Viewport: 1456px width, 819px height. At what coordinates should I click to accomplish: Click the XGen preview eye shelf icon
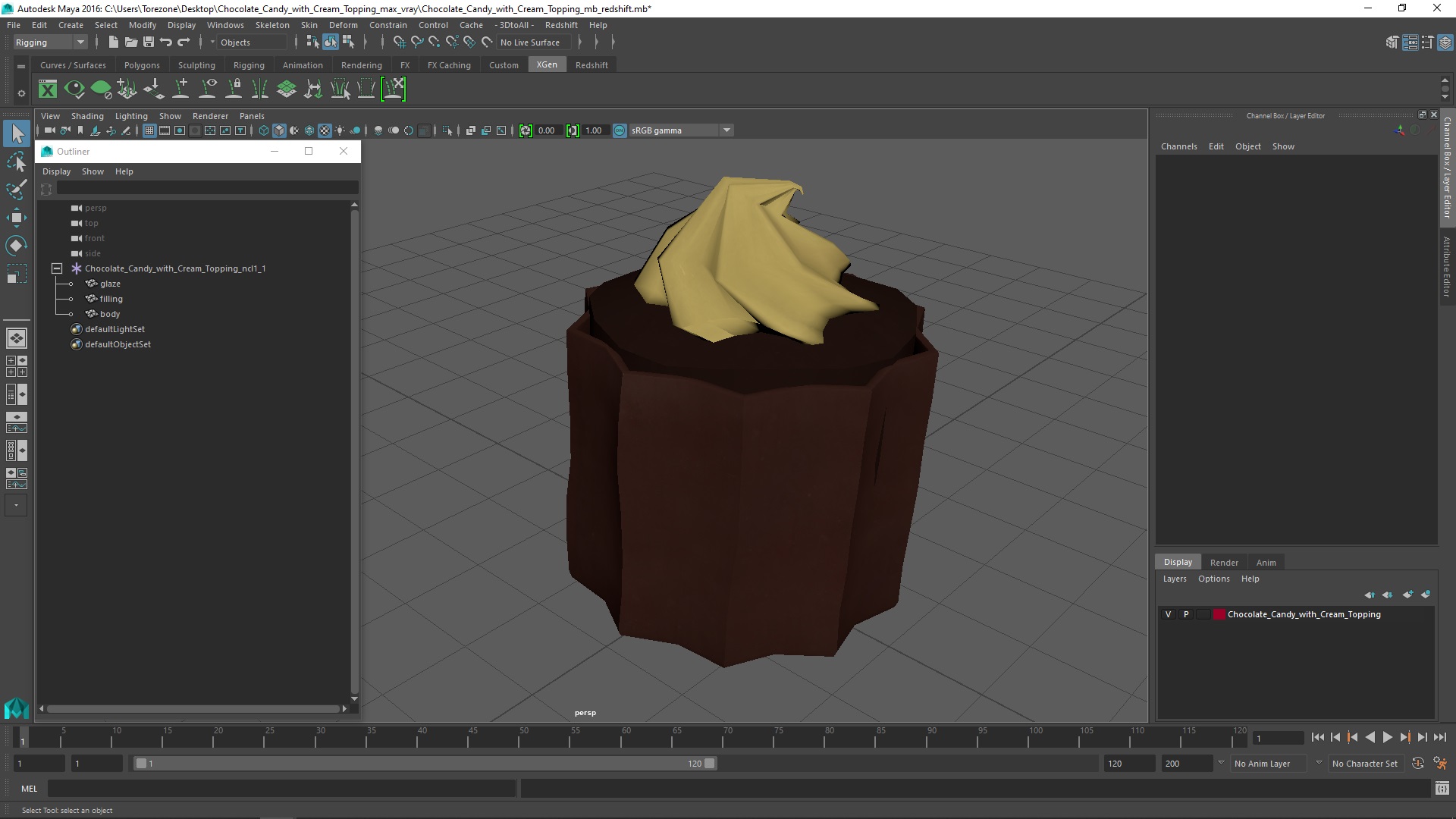[74, 89]
